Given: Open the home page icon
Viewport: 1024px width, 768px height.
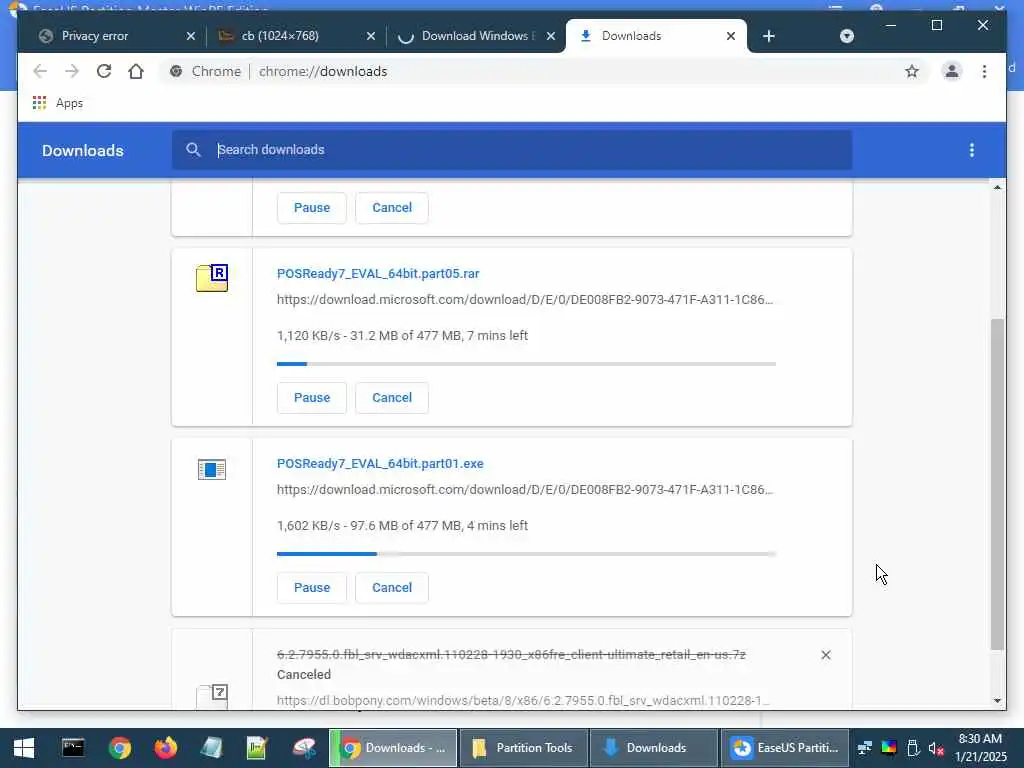Looking at the screenshot, I should pyautogui.click(x=136, y=71).
